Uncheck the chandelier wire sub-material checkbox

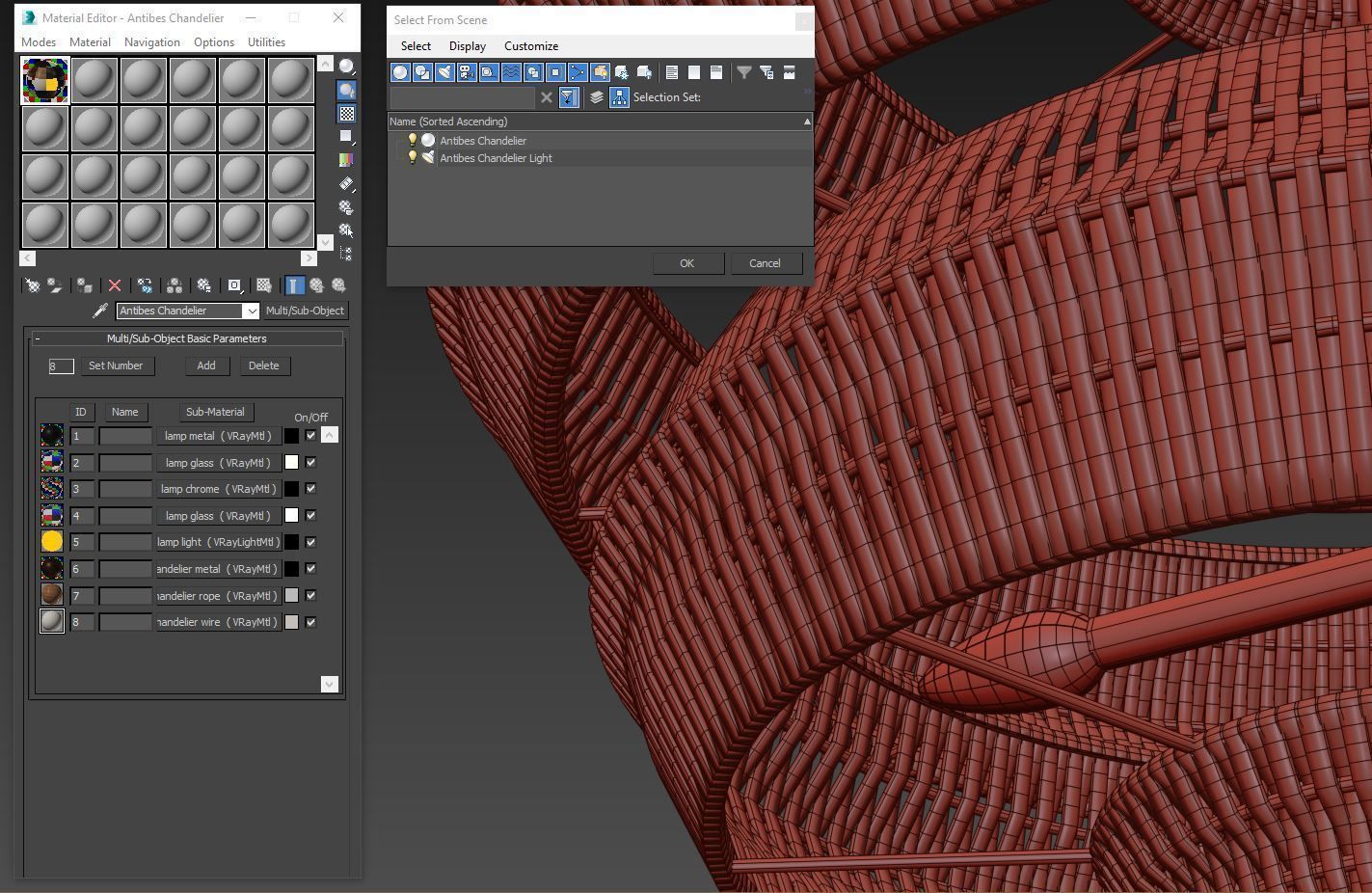click(x=310, y=622)
